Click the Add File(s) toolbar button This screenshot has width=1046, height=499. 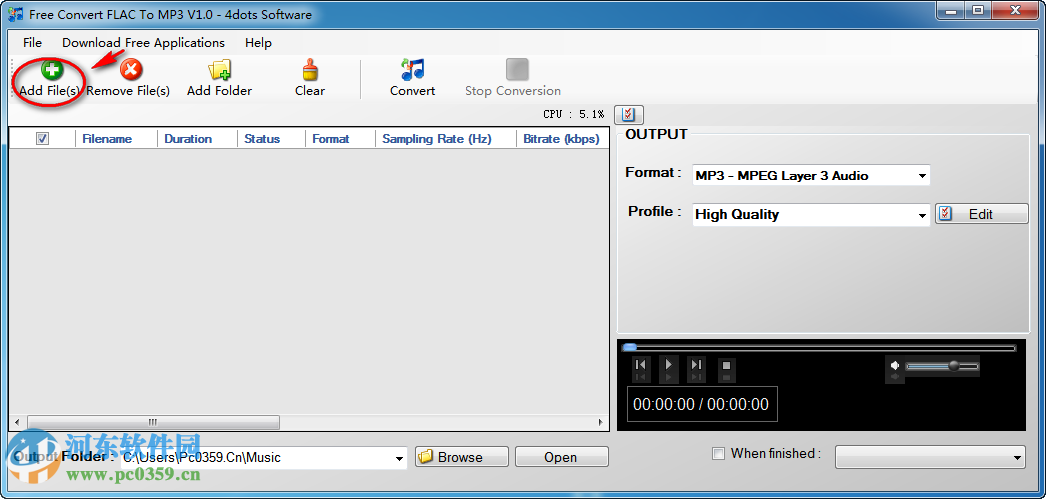click(x=50, y=78)
